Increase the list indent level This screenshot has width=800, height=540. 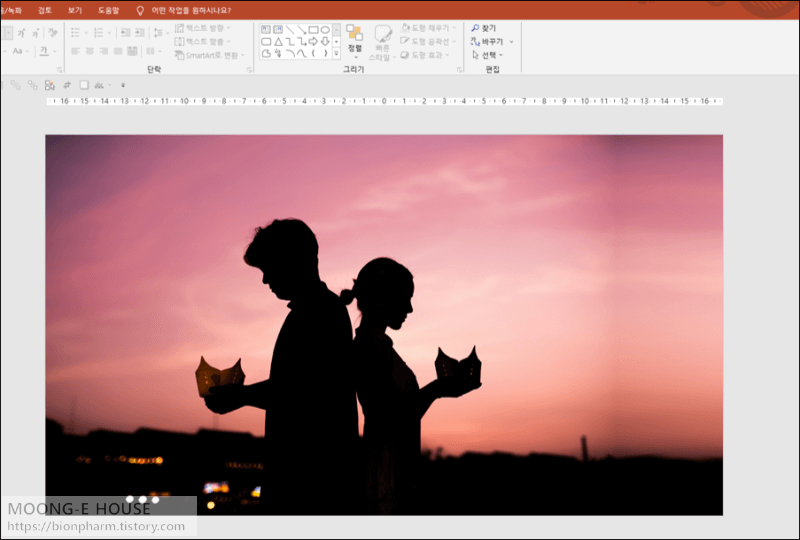click(x=140, y=33)
